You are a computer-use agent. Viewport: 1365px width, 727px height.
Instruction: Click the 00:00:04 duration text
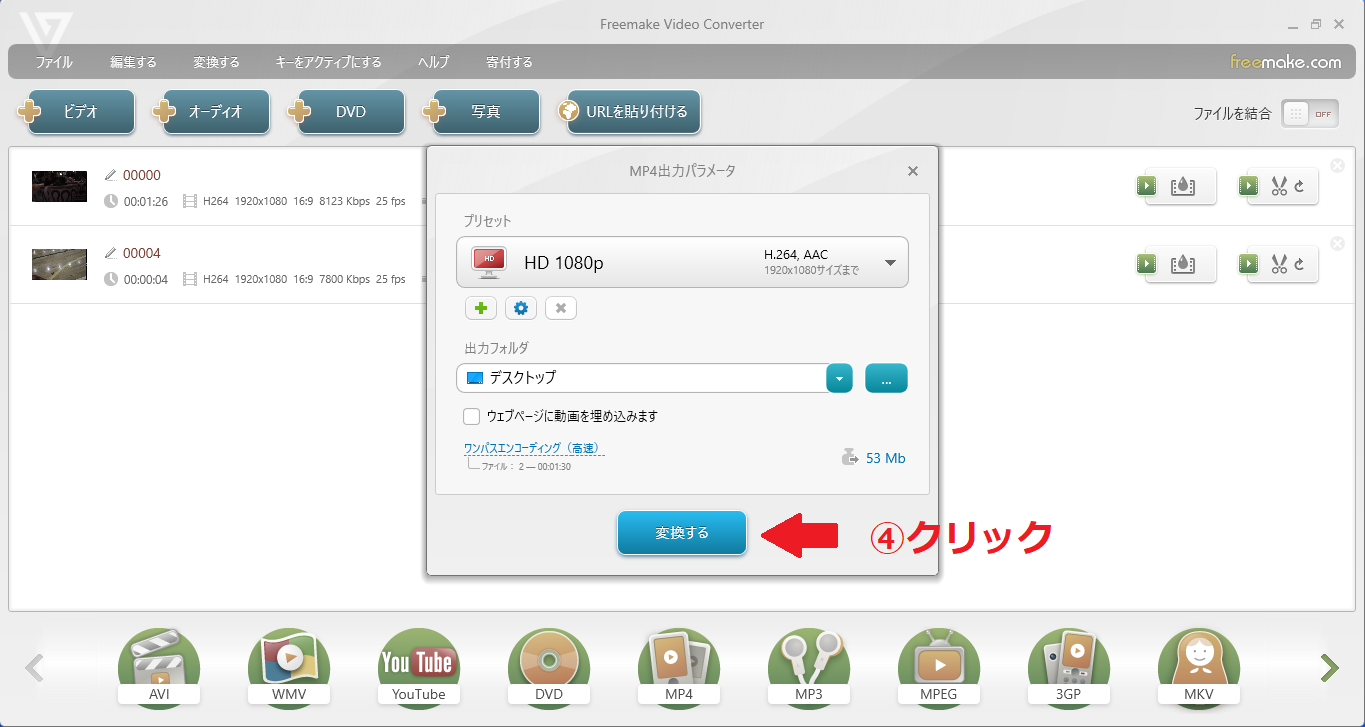coord(146,279)
